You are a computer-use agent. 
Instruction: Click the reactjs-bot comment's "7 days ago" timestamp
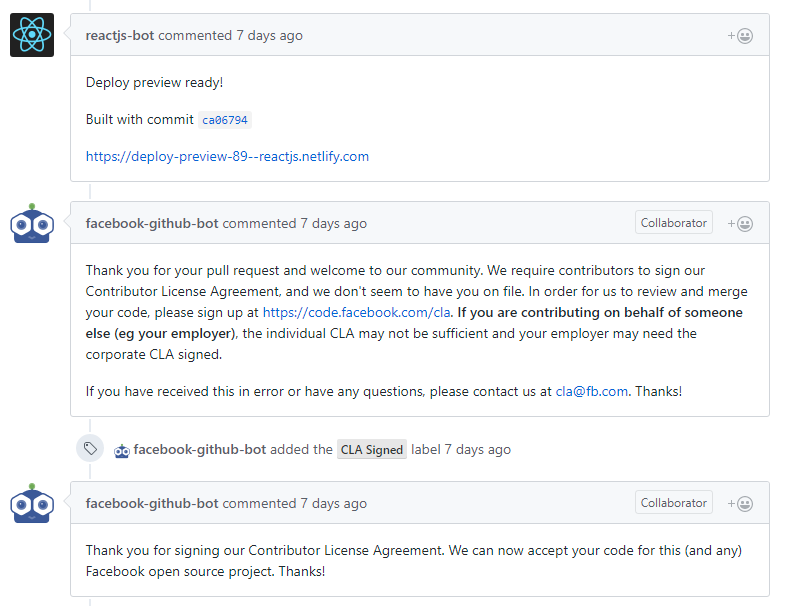pyautogui.click(x=269, y=36)
